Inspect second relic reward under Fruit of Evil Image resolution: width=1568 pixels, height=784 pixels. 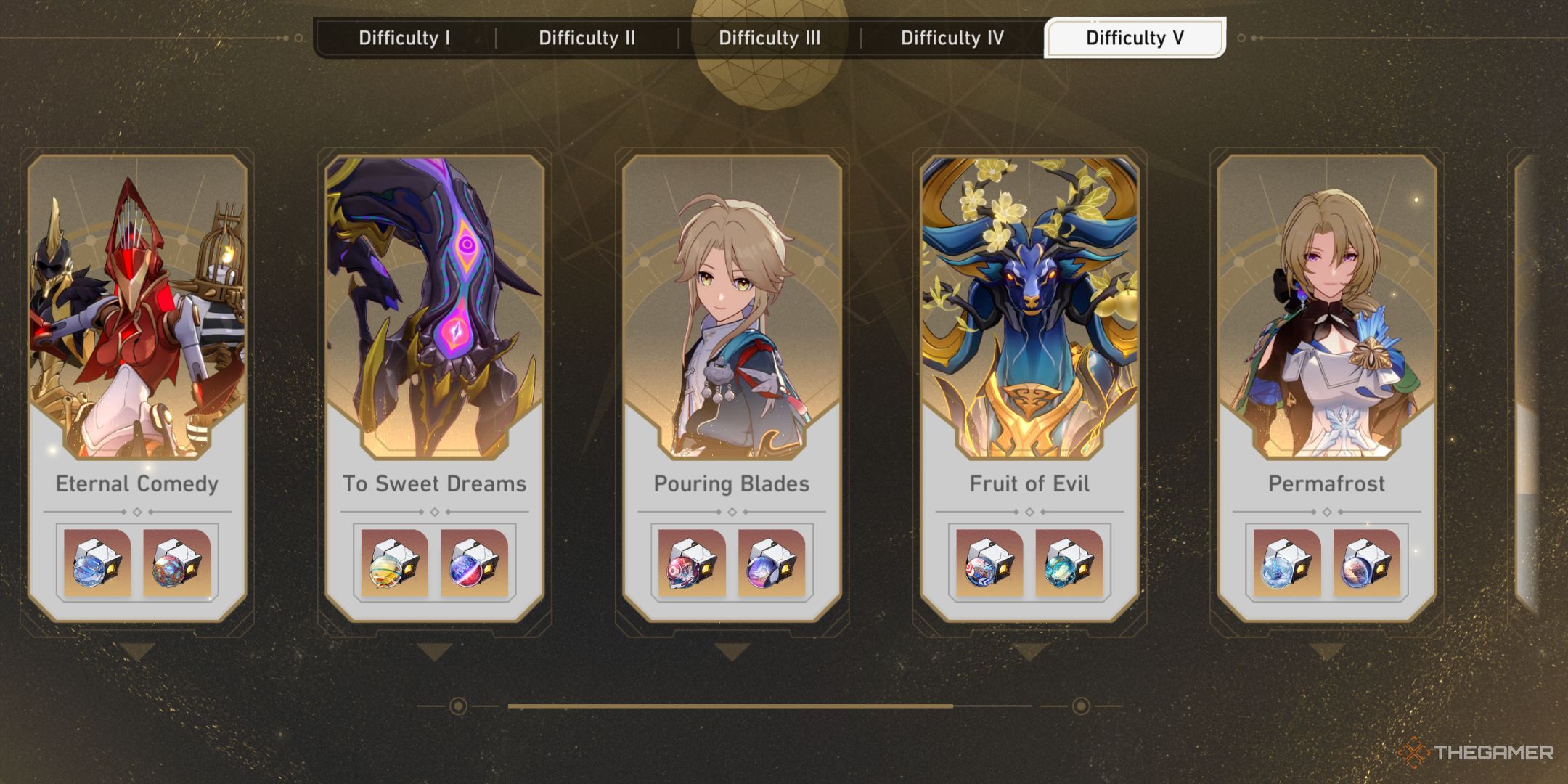(1069, 563)
